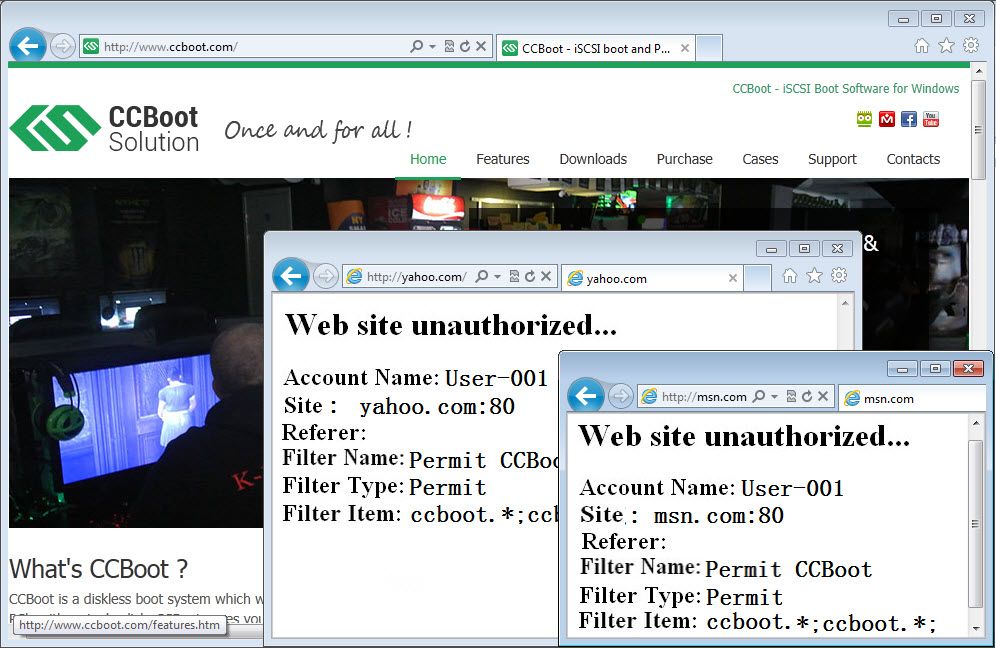Open a new tab in yahoo.com window

(x=757, y=278)
